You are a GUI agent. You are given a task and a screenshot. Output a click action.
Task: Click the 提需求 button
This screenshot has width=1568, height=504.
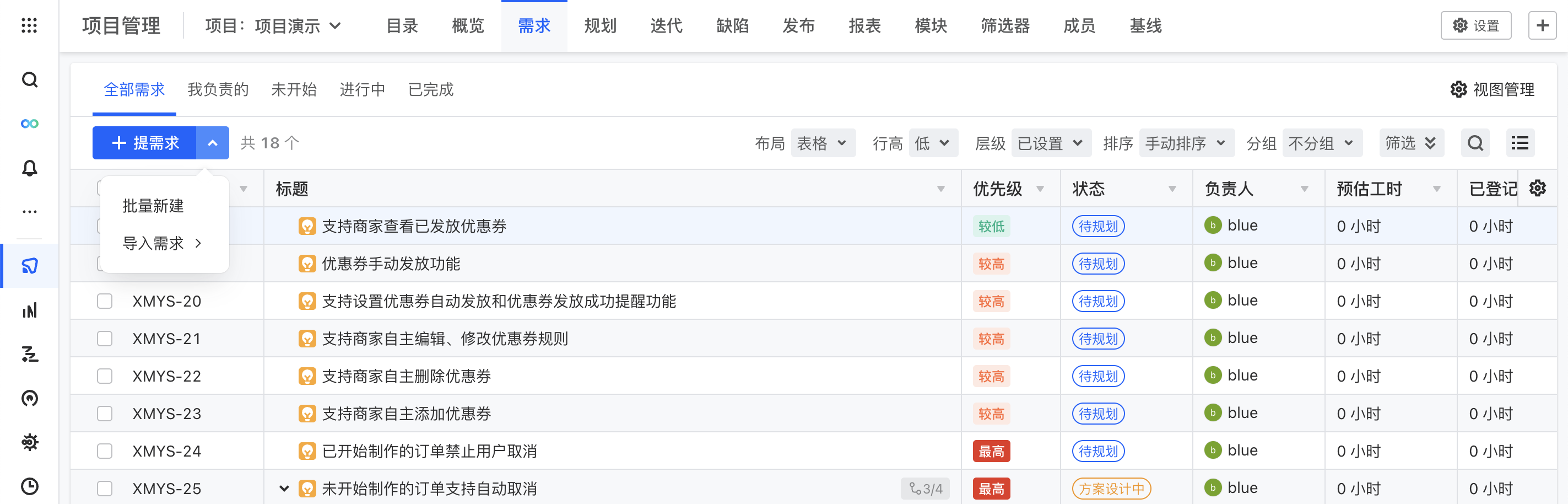pos(144,143)
